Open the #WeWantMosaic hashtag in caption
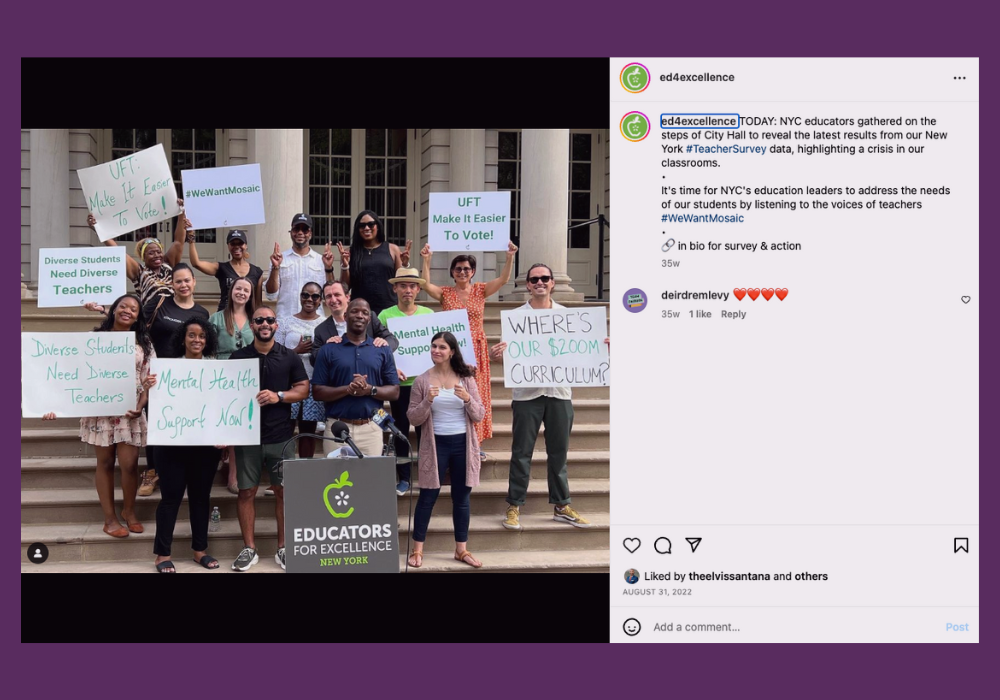This screenshot has width=1000, height=700. (702, 218)
